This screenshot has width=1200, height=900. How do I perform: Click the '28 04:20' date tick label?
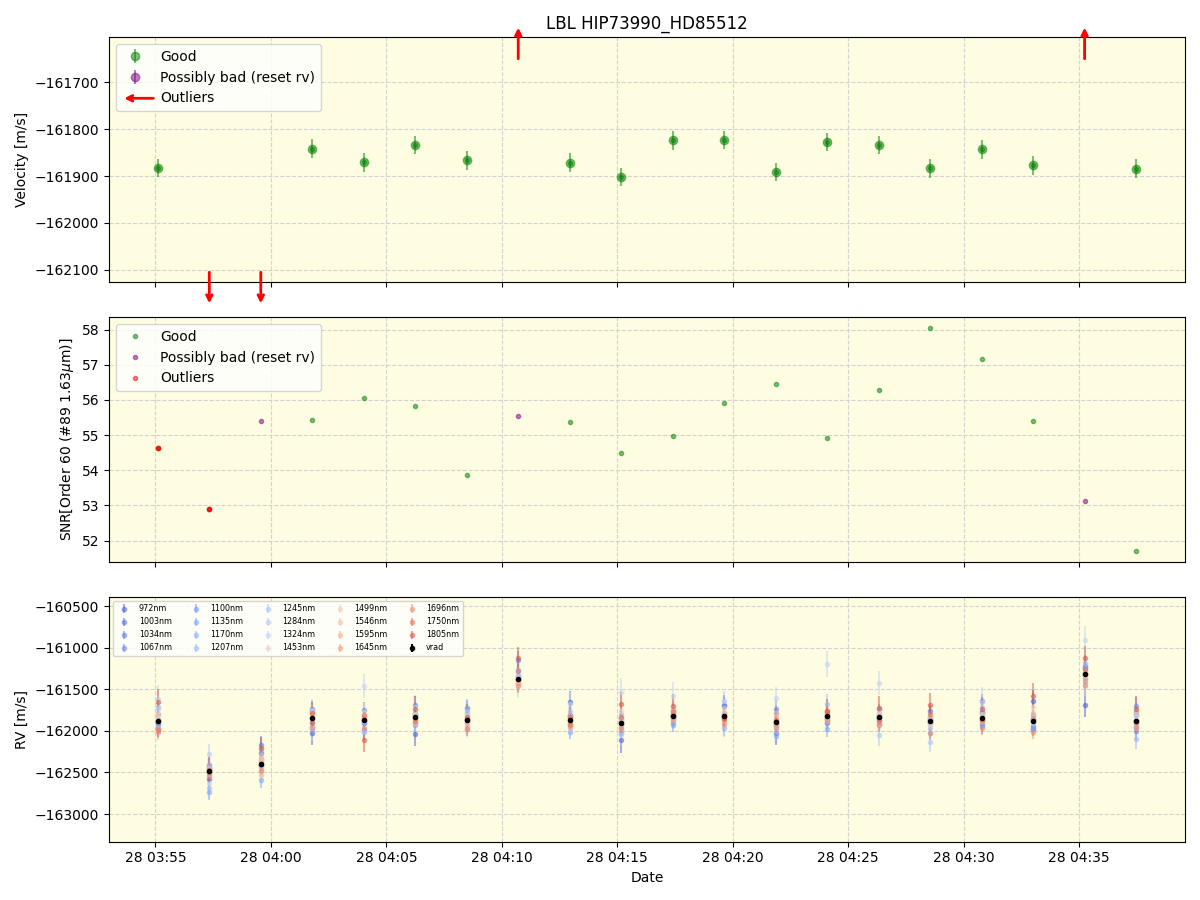coord(733,857)
